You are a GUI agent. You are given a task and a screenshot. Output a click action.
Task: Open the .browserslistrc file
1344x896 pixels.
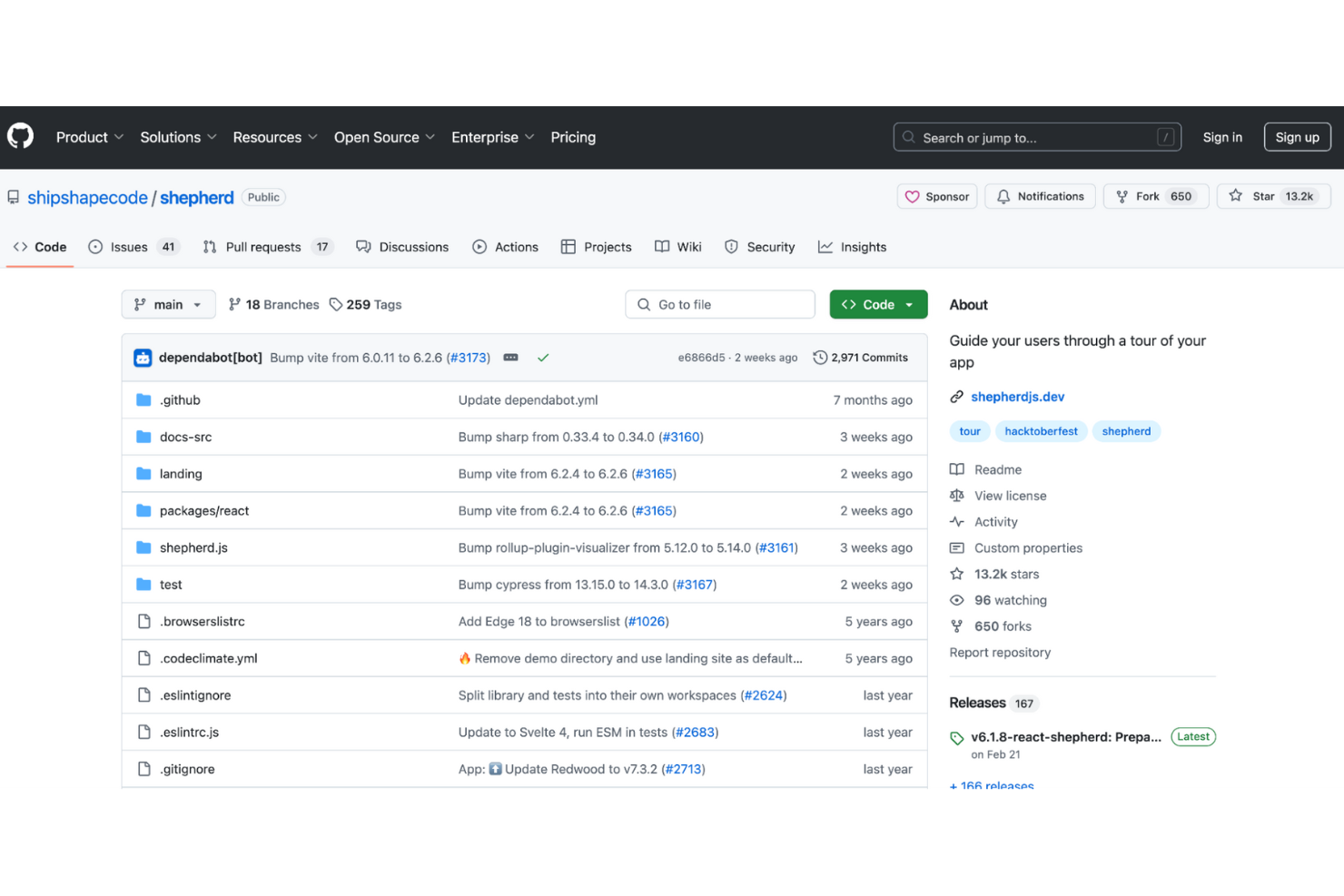click(203, 622)
